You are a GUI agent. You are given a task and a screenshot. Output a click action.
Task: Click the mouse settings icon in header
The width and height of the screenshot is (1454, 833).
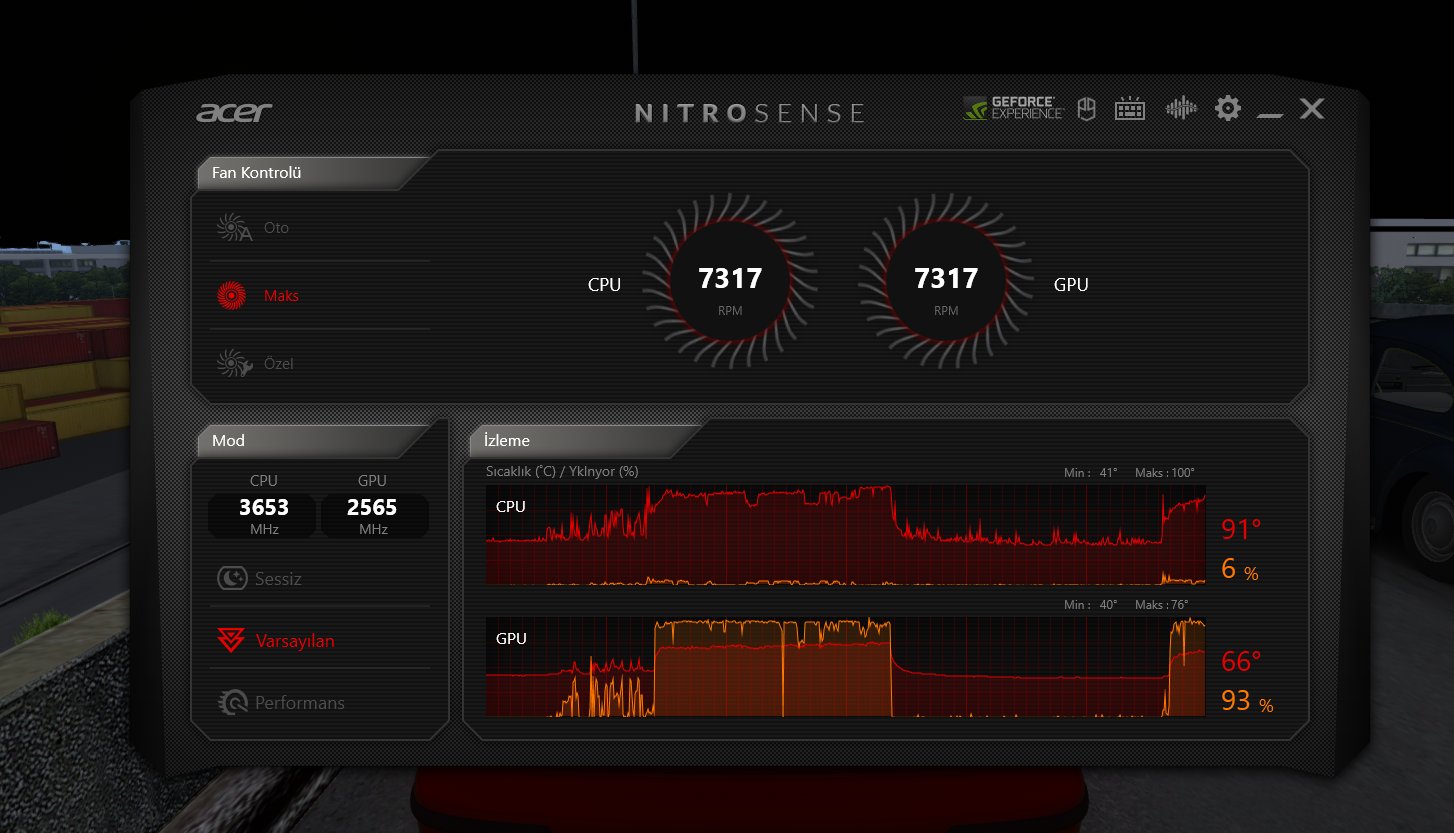pyautogui.click(x=1086, y=108)
